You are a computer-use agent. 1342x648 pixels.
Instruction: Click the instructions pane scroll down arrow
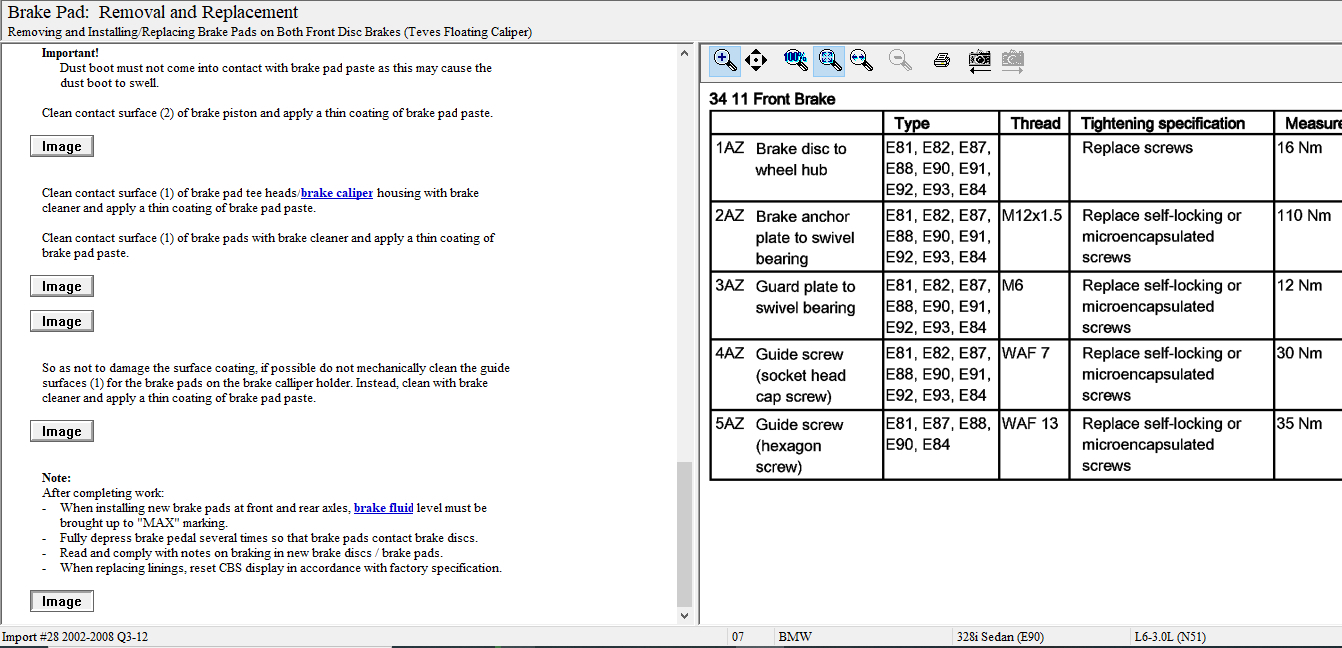[x=685, y=616]
